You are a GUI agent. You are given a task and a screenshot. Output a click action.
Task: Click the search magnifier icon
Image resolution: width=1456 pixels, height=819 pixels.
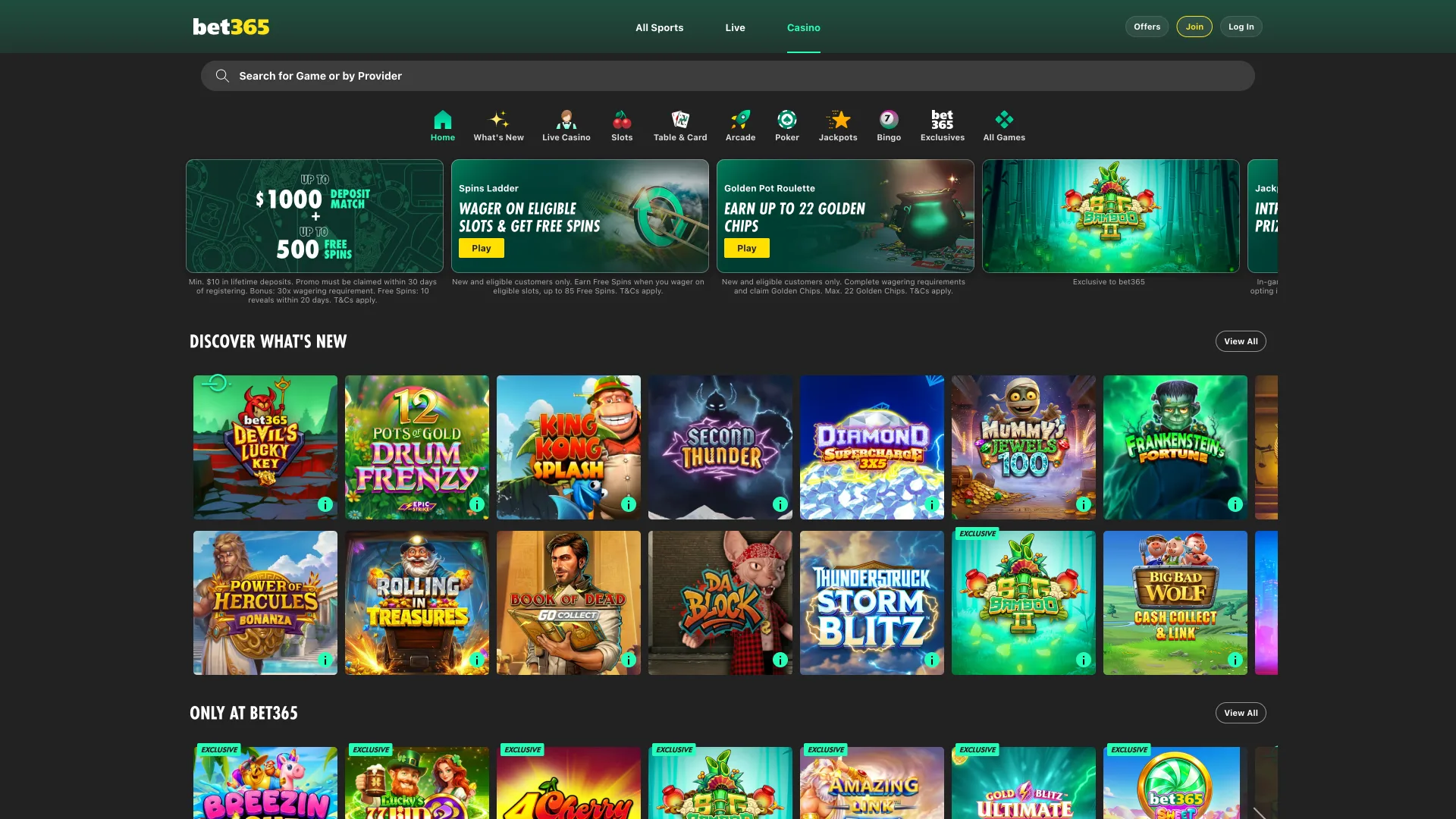coord(222,76)
